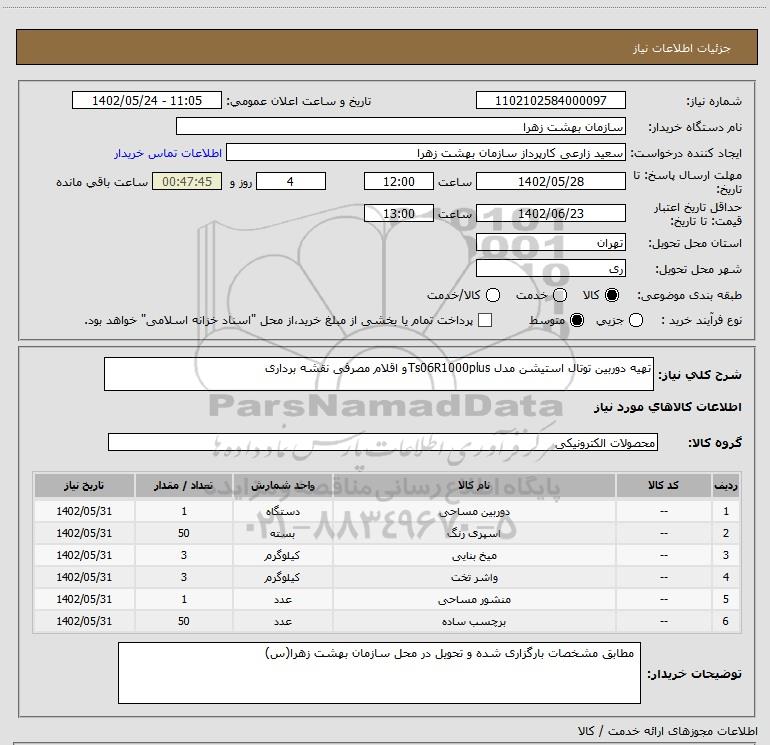The image size is (770, 745).
Task: Click the validity time field 13:00
Action: [399, 213]
